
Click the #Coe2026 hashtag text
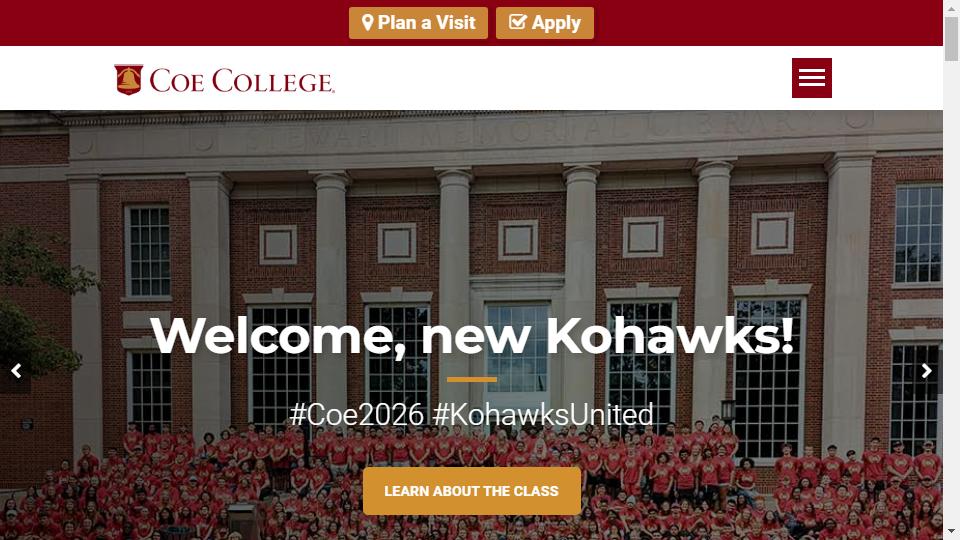(x=357, y=414)
